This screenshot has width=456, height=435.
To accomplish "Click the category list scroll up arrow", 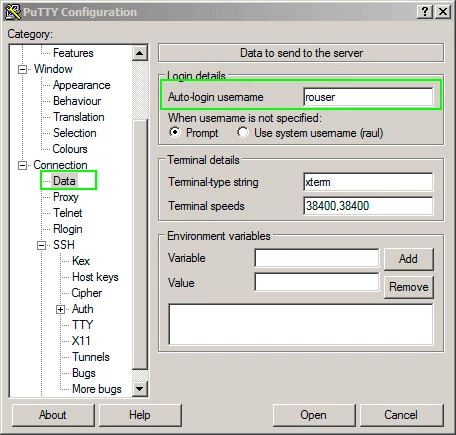I will 140,53.
